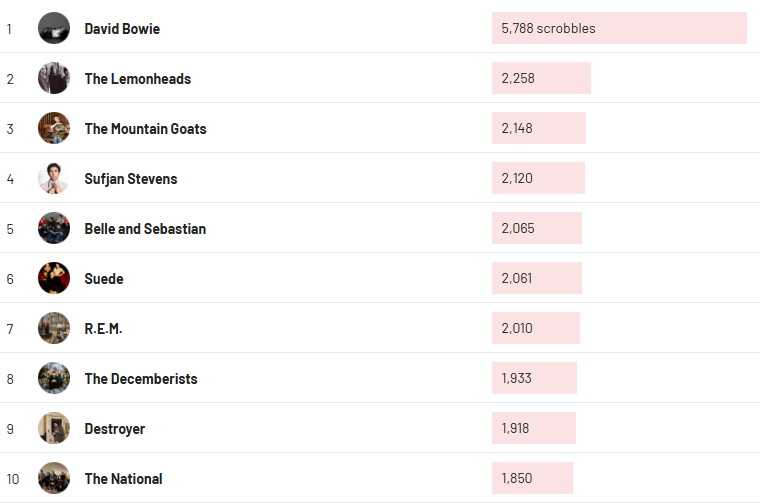Open the Belle and Sebastian link
The width and height of the screenshot is (760, 503).
click(x=145, y=229)
